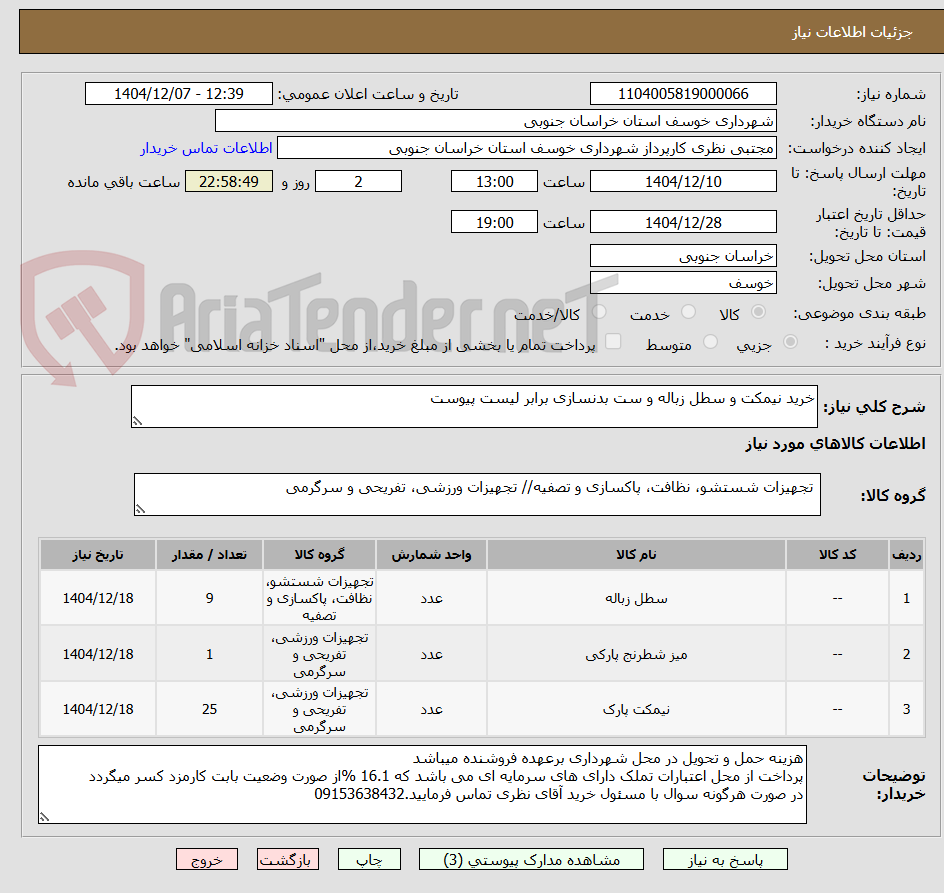
Task: Click the announcement date 1404/12/07 field
Action: click(x=179, y=94)
